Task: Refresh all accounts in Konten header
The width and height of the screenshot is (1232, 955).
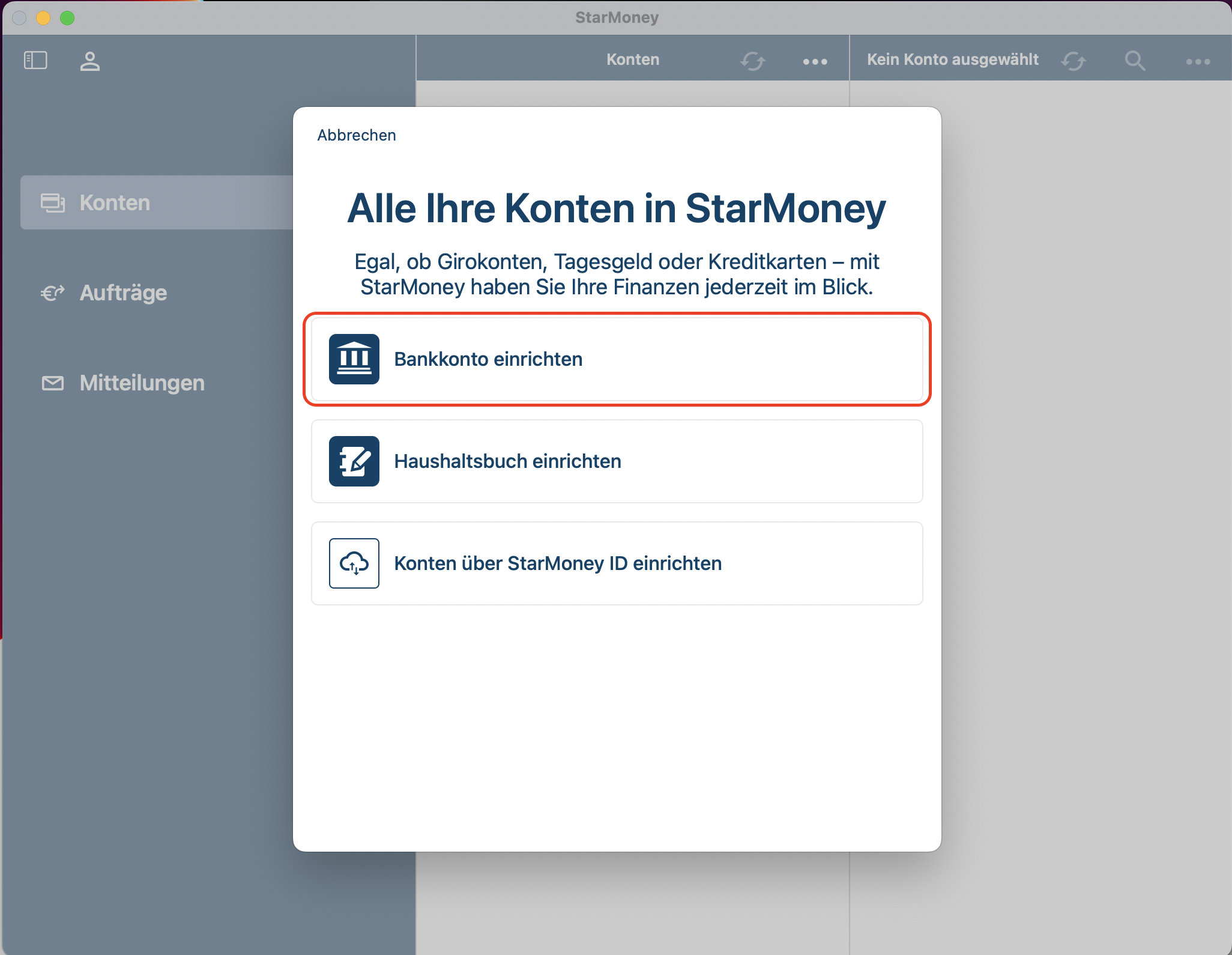Action: click(x=752, y=61)
